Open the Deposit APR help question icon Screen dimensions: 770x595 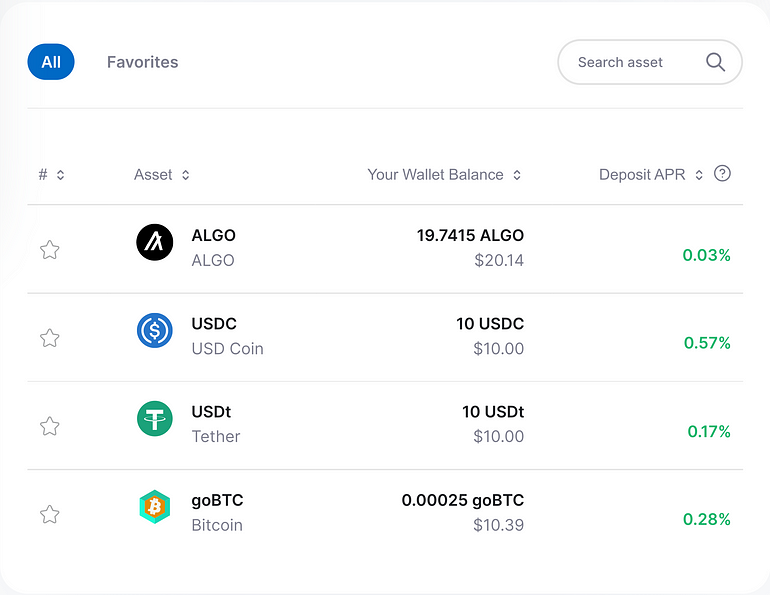click(722, 173)
